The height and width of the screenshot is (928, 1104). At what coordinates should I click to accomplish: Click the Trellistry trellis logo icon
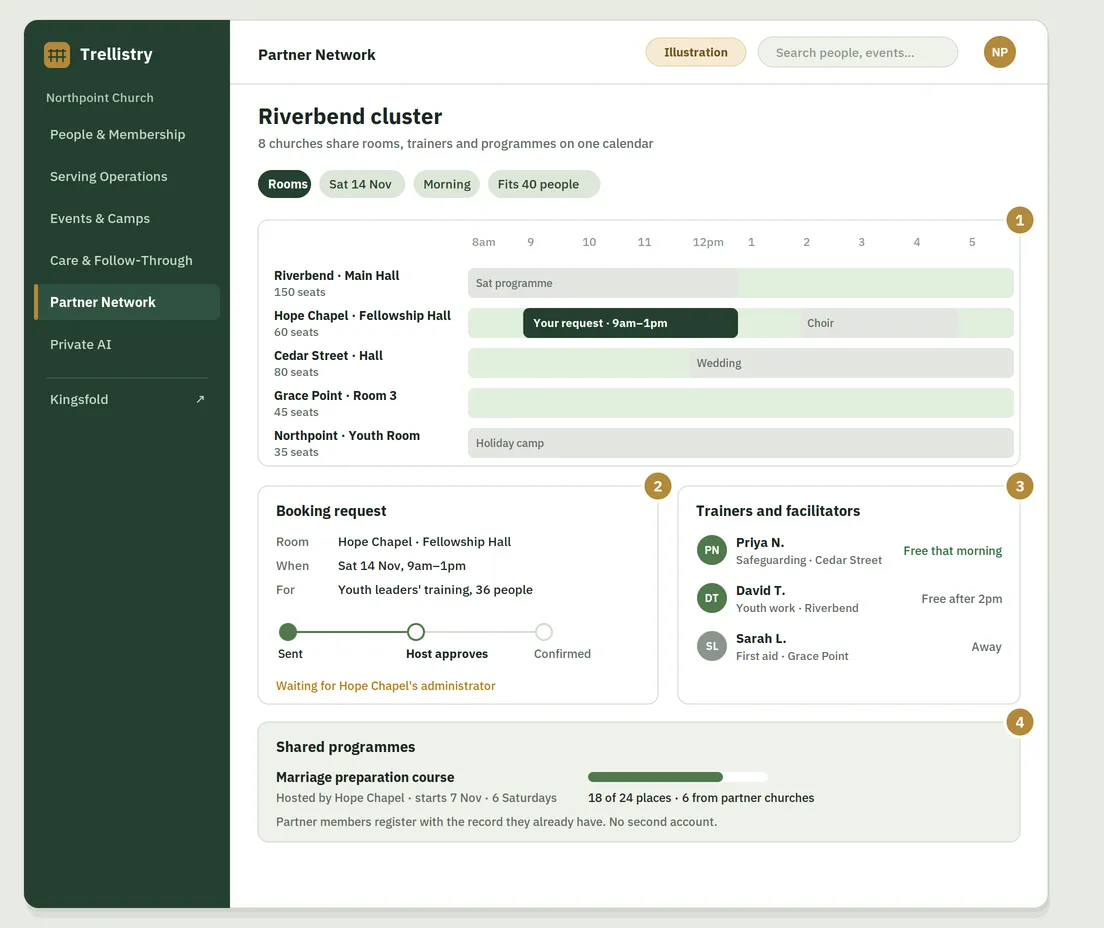[57, 54]
